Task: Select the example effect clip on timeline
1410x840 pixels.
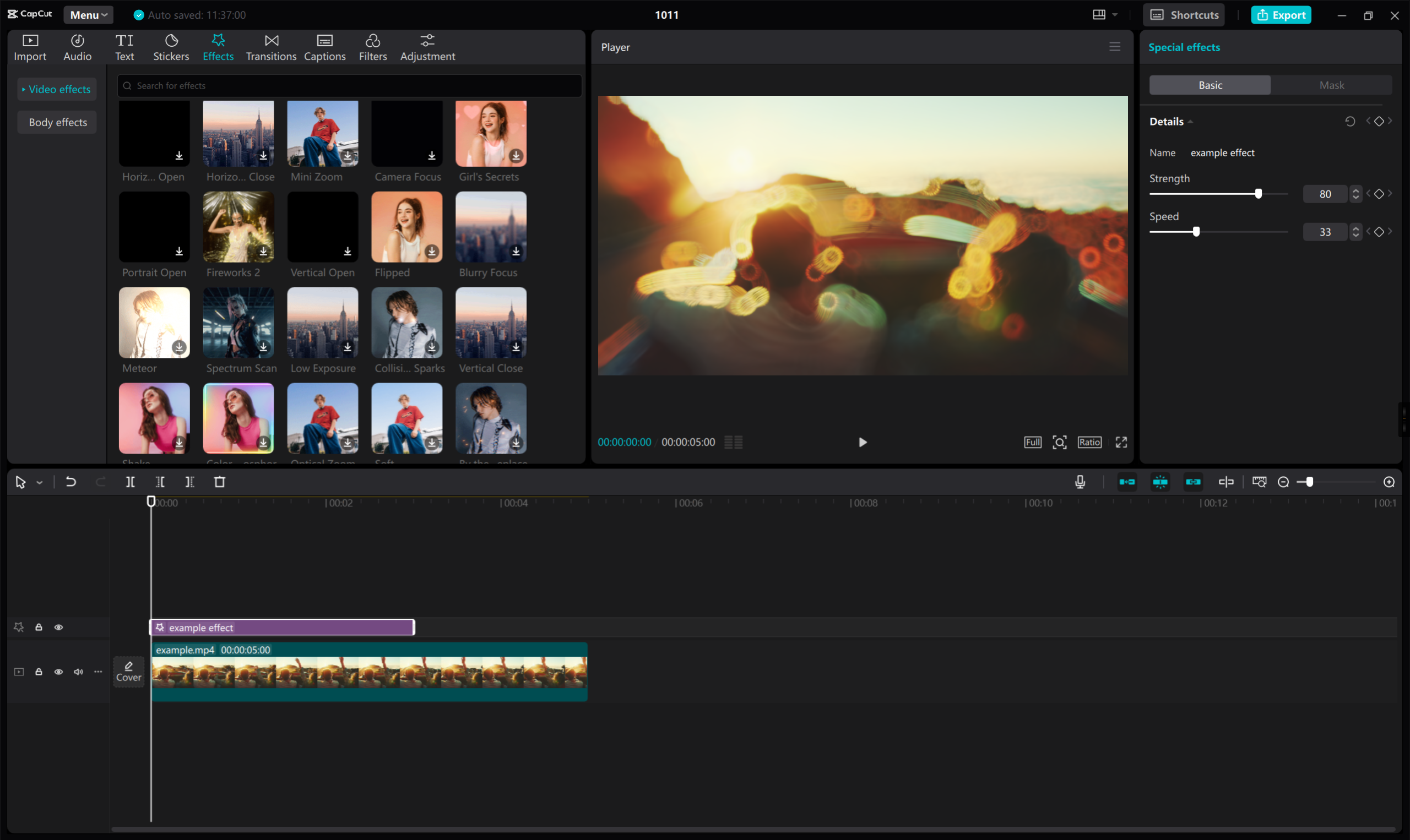Action: click(282, 627)
